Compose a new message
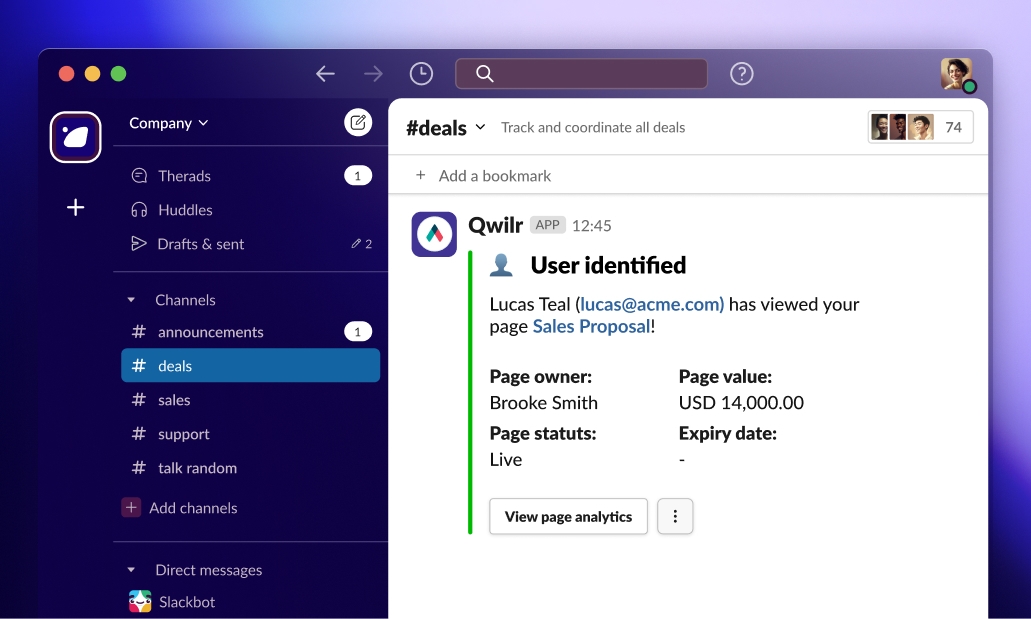Viewport: 1031px width, 619px height. 358,122
